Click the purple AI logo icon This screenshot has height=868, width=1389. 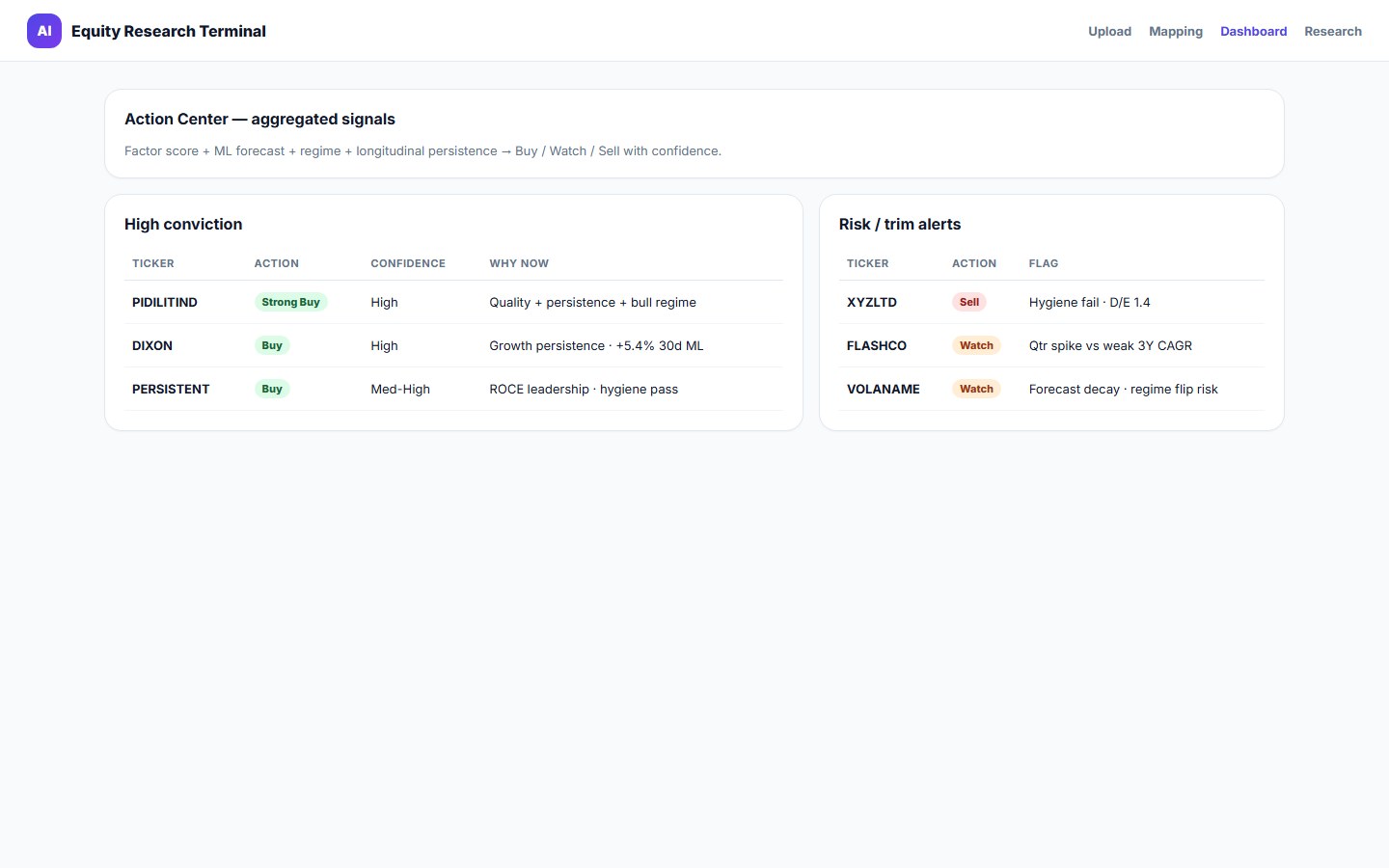coord(44,31)
